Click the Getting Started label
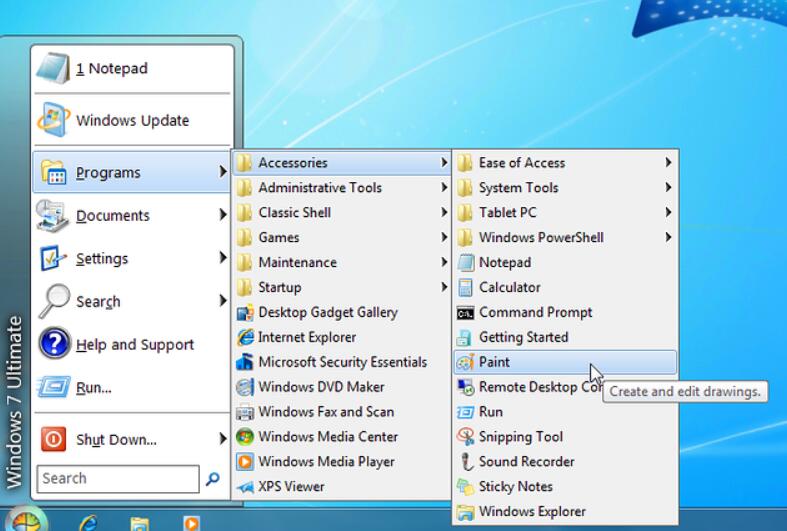The image size is (787, 531). tap(524, 337)
